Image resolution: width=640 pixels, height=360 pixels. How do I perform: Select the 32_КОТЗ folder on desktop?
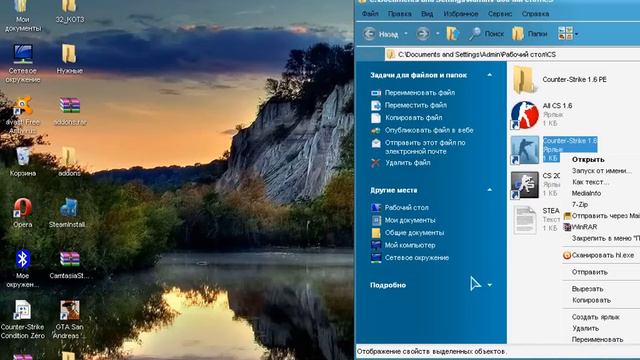point(69,12)
